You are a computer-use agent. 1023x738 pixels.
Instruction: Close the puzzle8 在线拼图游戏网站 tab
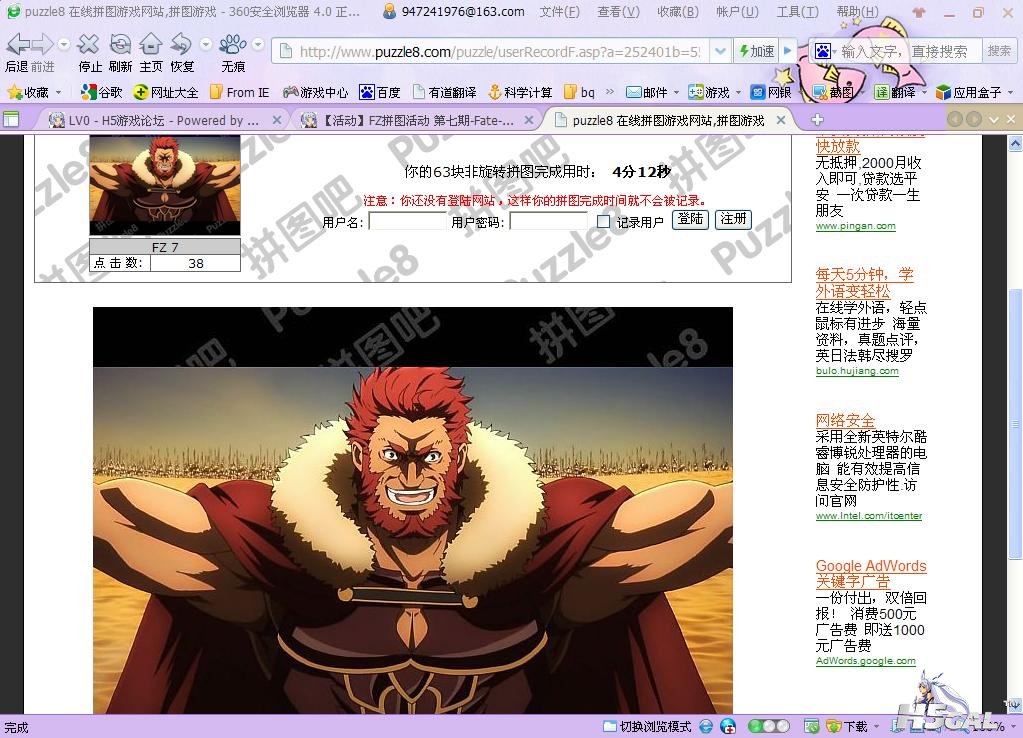pyautogui.click(x=780, y=120)
